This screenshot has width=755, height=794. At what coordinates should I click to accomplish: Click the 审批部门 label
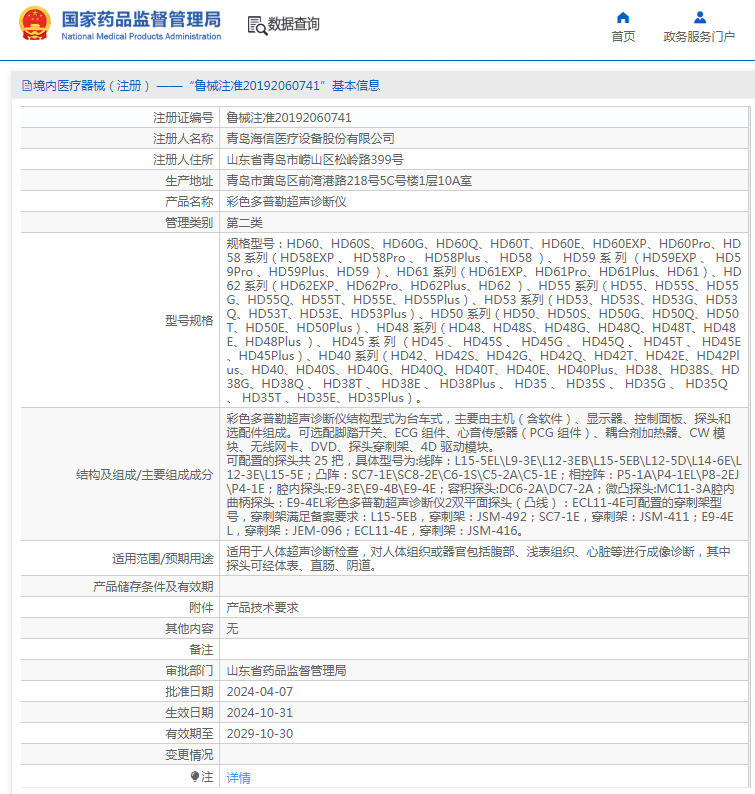point(189,670)
